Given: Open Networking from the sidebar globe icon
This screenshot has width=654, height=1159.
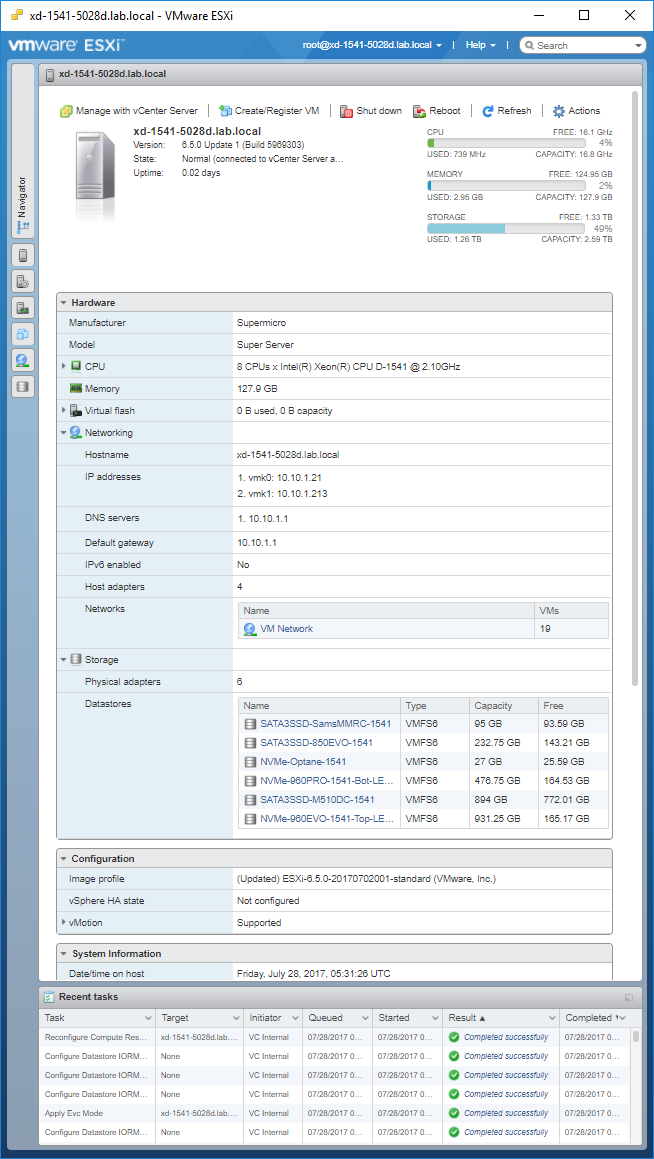Looking at the screenshot, I should pyautogui.click(x=23, y=360).
